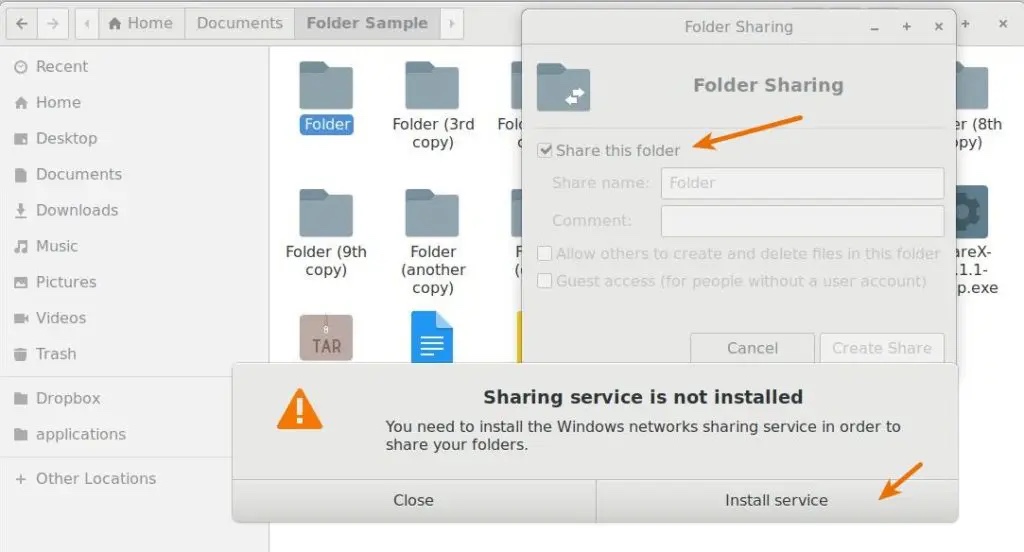Expand path bar left scroll arrow

pyautogui.click(x=87, y=23)
